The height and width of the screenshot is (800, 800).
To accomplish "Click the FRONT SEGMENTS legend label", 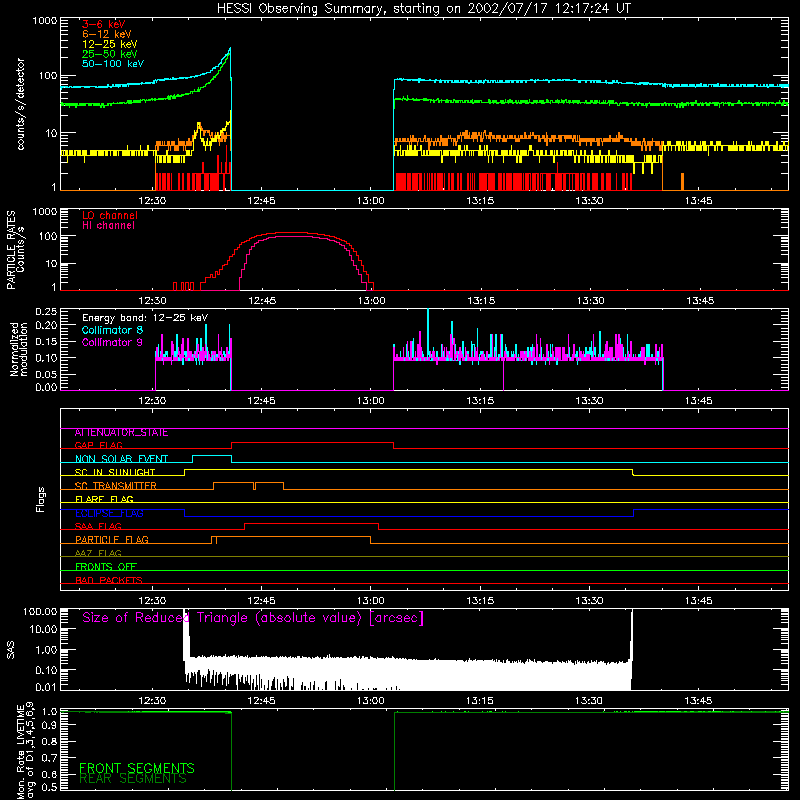I will (x=137, y=768).
